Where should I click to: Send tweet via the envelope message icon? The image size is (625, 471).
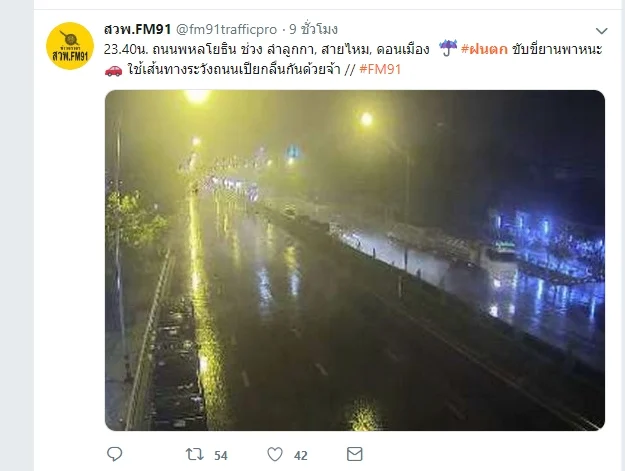pyautogui.click(x=354, y=454)
